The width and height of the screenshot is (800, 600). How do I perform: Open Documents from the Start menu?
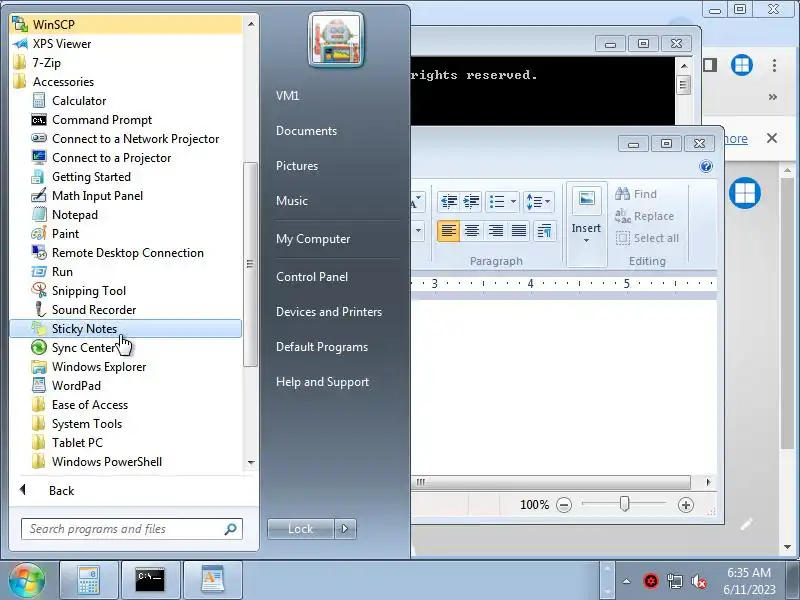point(306,131)
